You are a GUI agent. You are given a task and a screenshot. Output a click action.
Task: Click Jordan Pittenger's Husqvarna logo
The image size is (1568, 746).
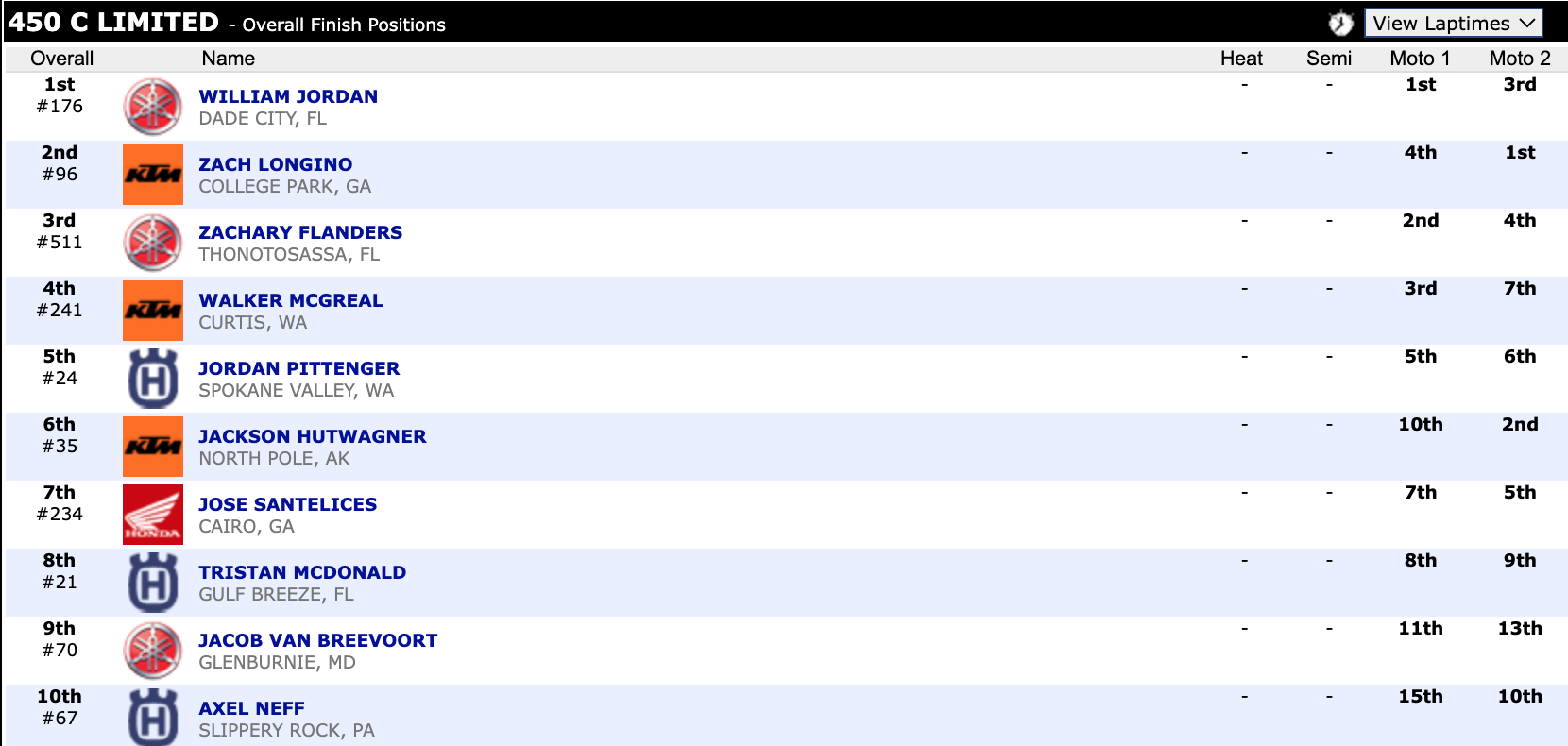coord(152,379)
